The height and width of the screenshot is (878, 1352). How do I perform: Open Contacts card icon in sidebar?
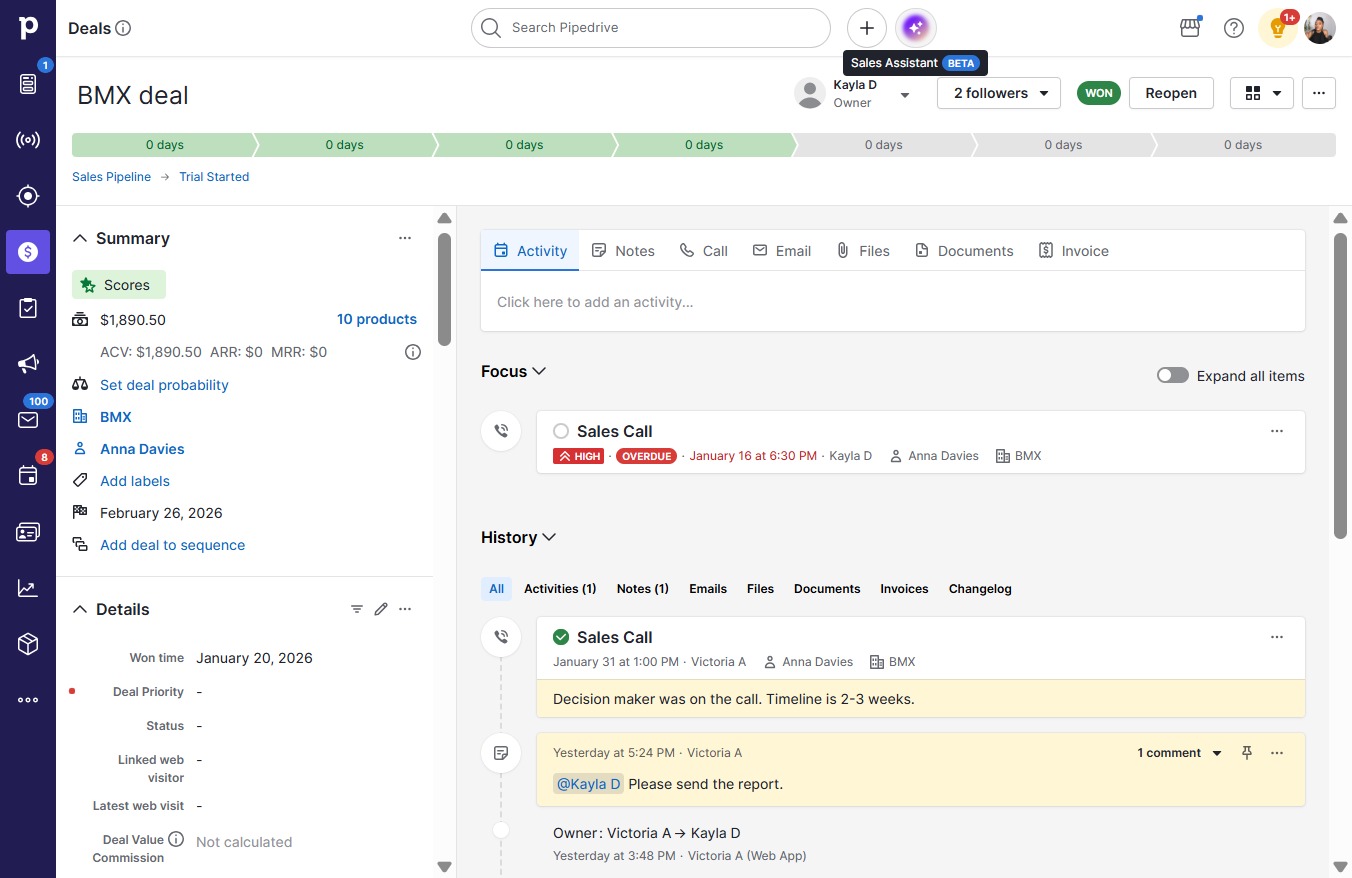(28, 532)
